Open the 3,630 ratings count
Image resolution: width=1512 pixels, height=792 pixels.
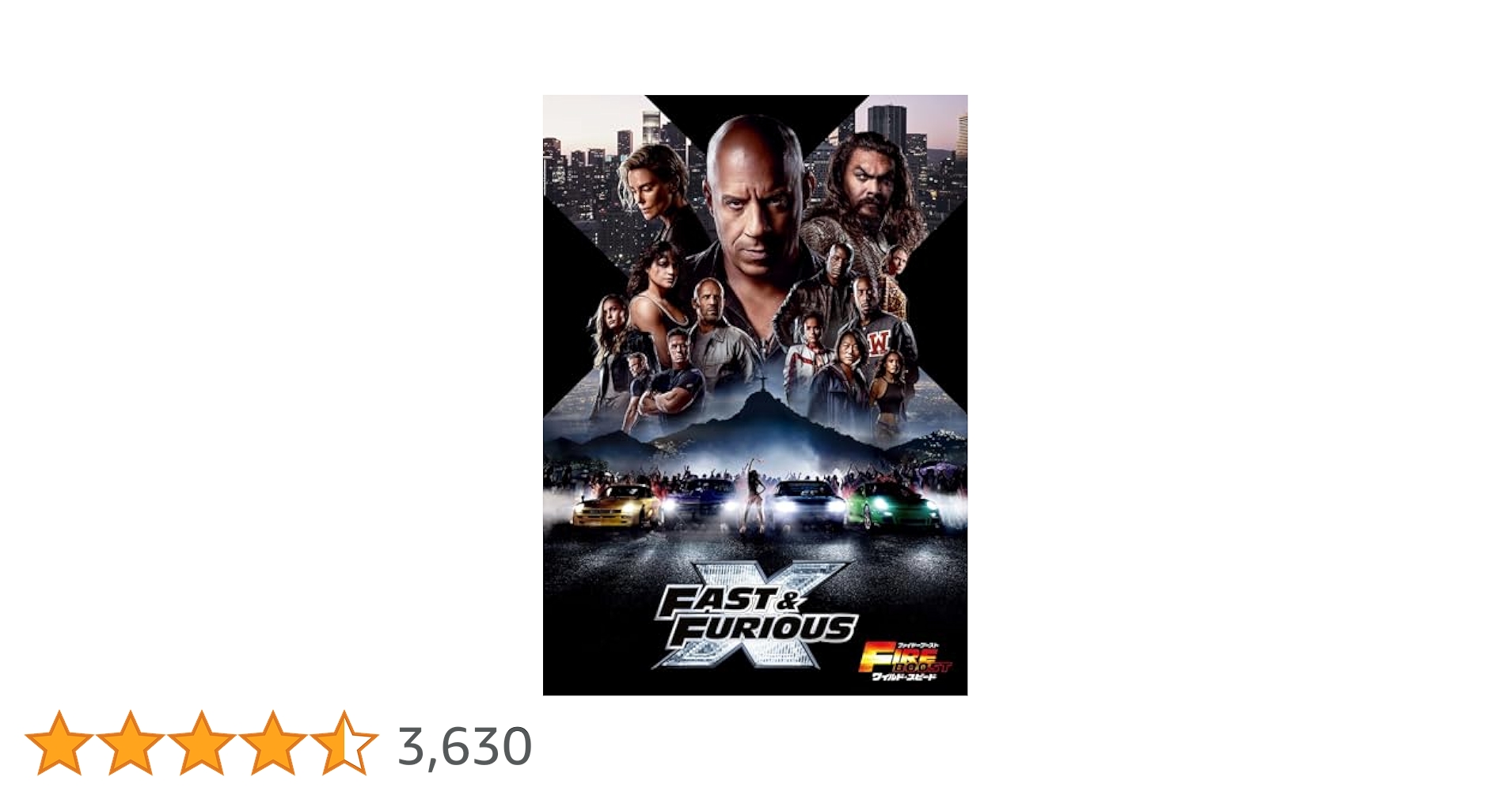click(465, 746)
